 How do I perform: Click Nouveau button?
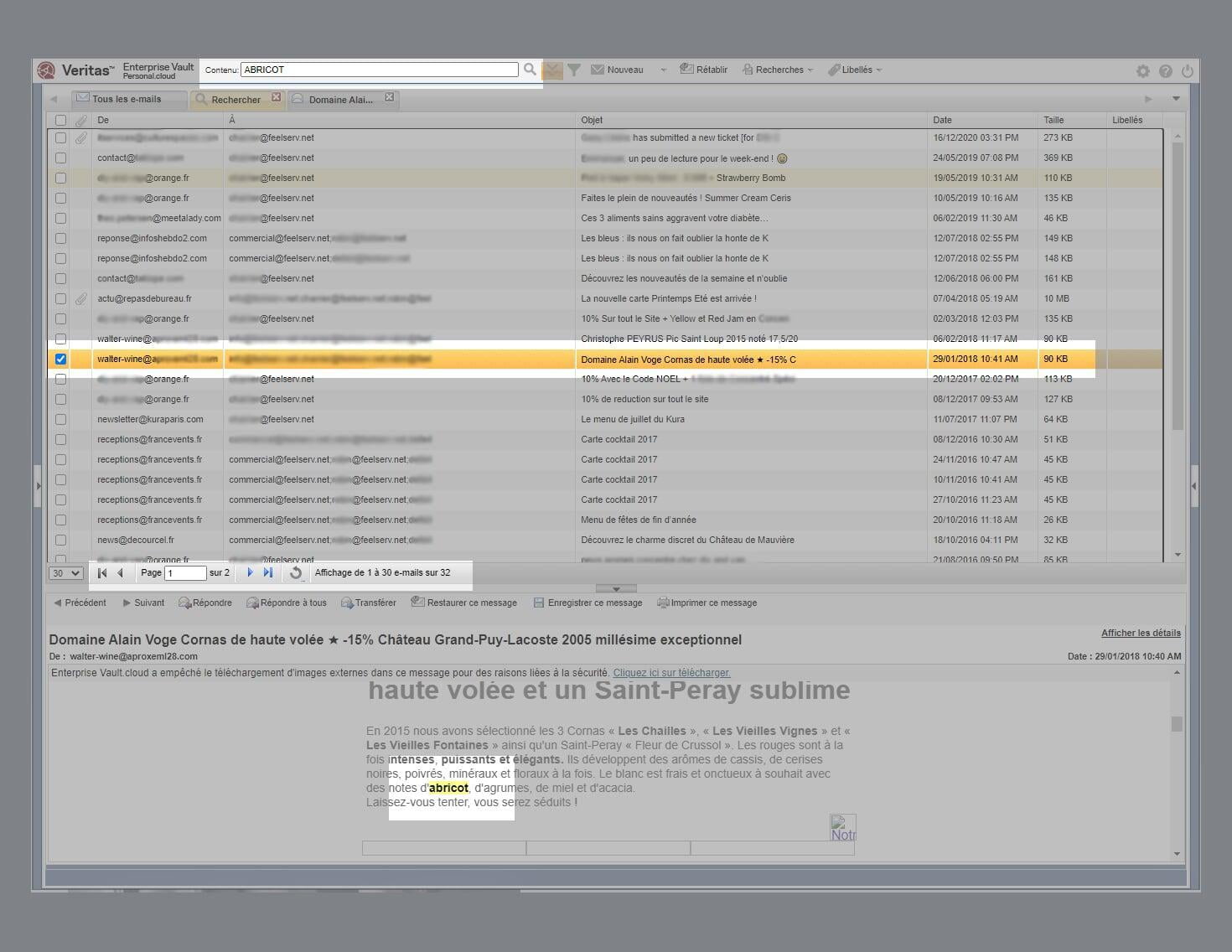tap(618, 70)
